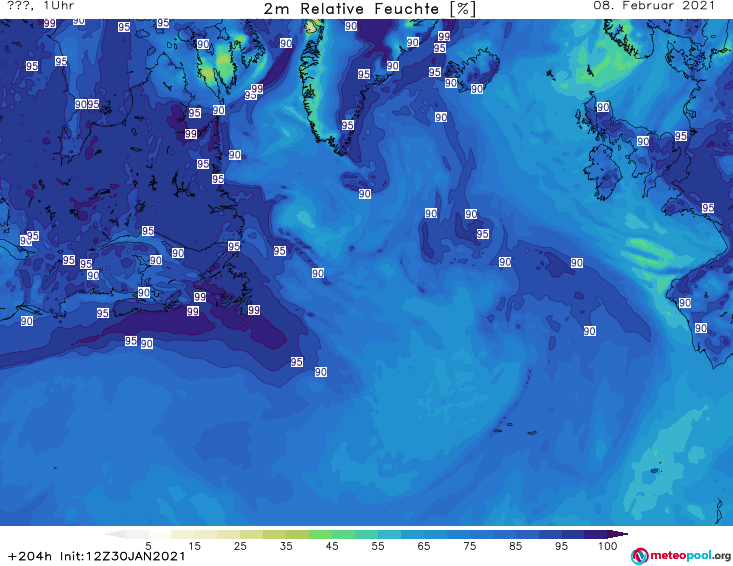Select the map title "2m Relative Feuchte [%]"
The height and width of the screenshot is (566, 733).
coord(370,9)
